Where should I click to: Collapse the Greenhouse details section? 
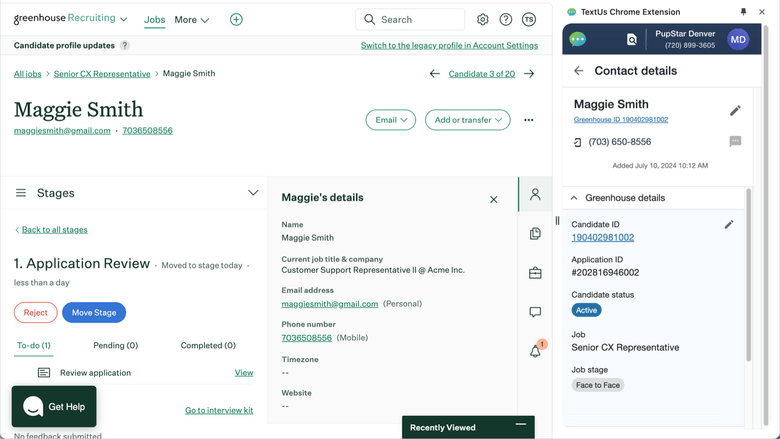point(574,198)
